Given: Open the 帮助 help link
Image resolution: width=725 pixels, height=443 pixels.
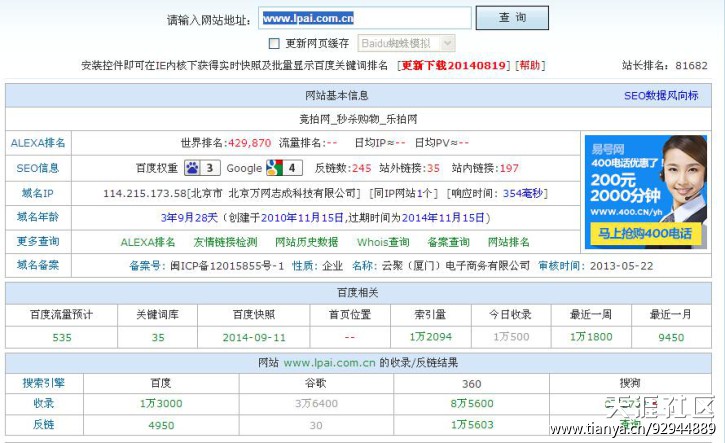Looking at the screenshot, I should point(530,66).
